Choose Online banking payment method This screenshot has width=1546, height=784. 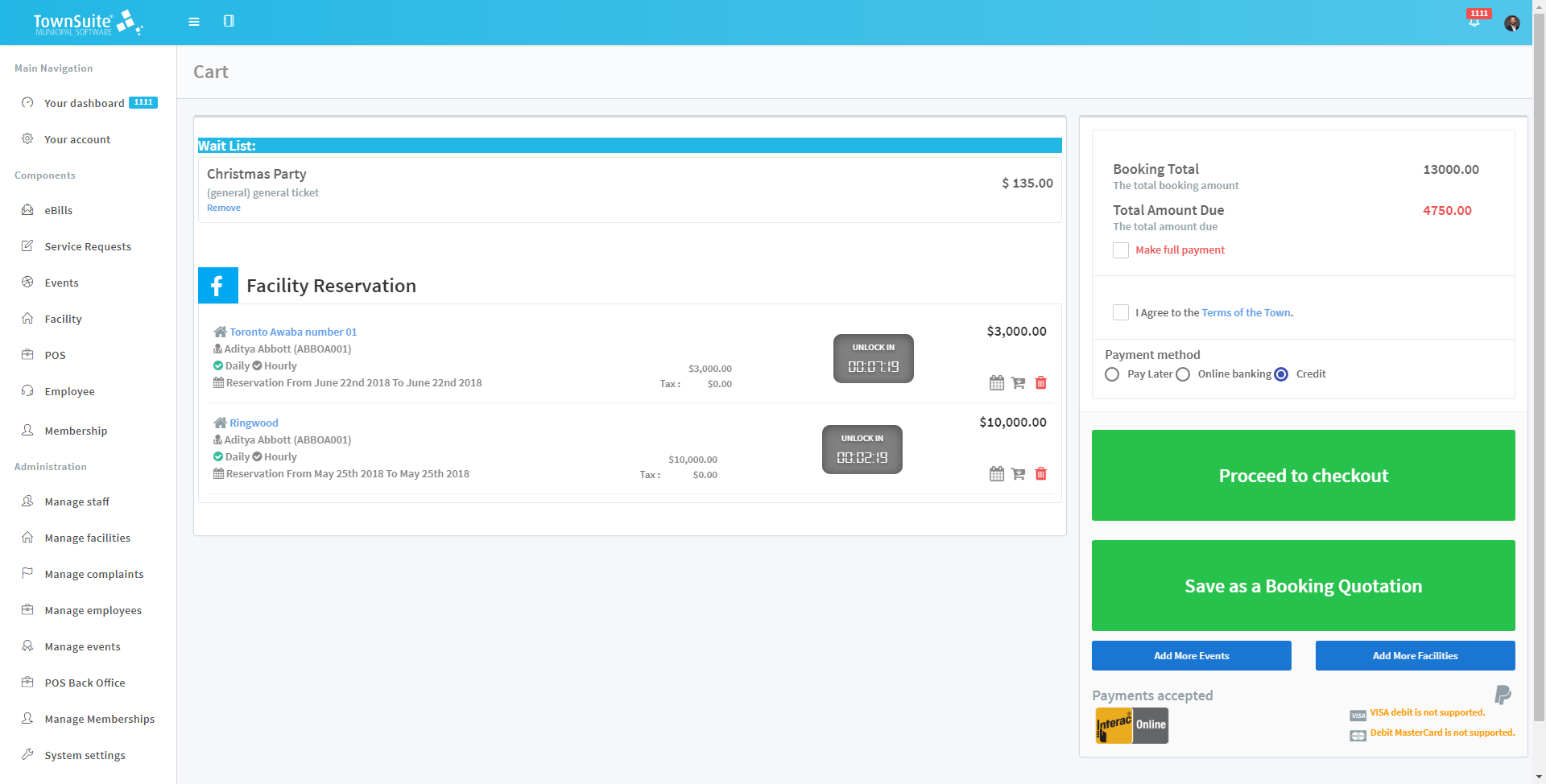(1183, 374)
